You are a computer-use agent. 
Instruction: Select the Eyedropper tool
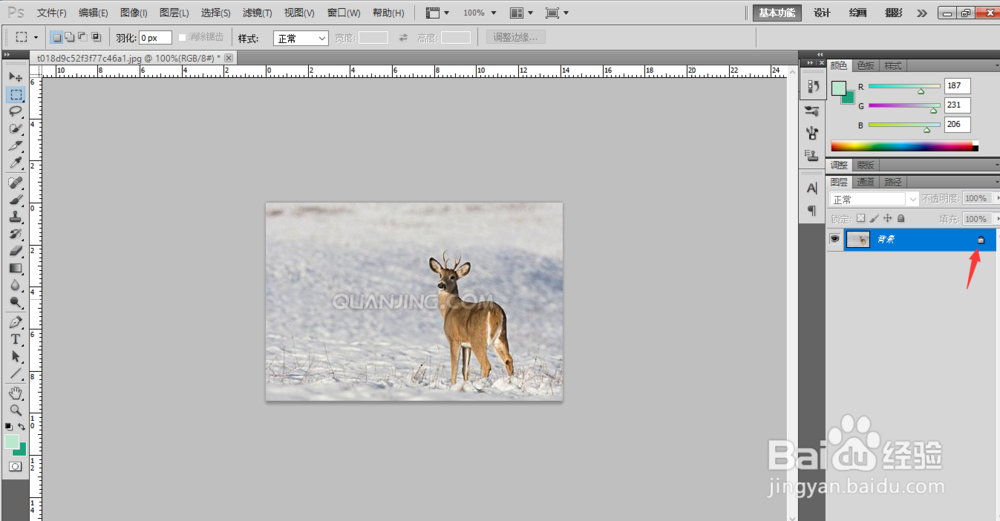16,163
